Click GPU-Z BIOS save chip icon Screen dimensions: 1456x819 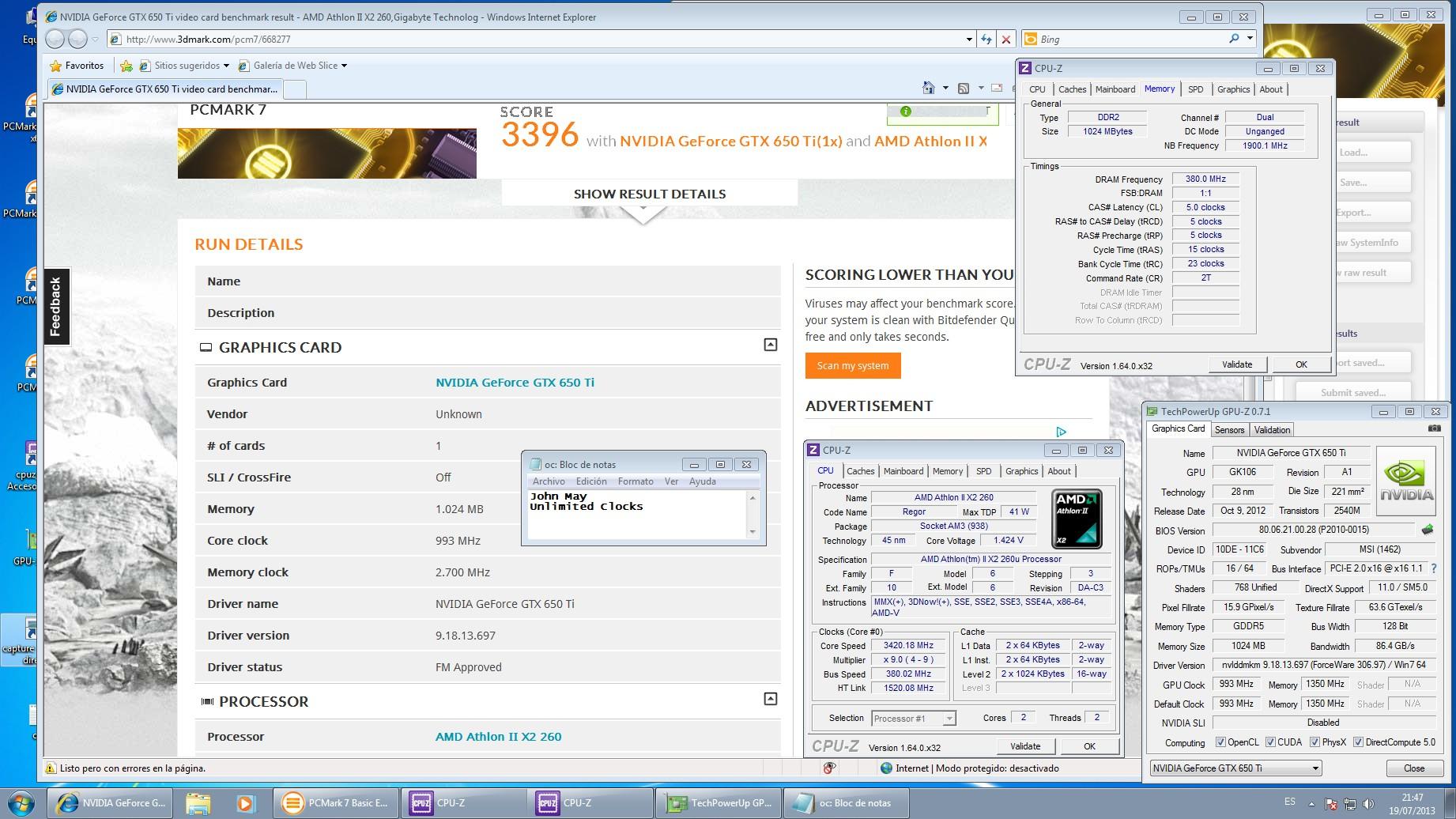1428,530
